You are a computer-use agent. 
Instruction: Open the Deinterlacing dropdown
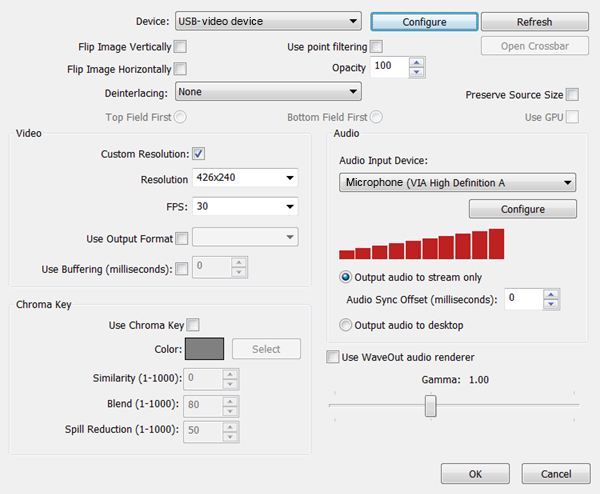(268, 91)
